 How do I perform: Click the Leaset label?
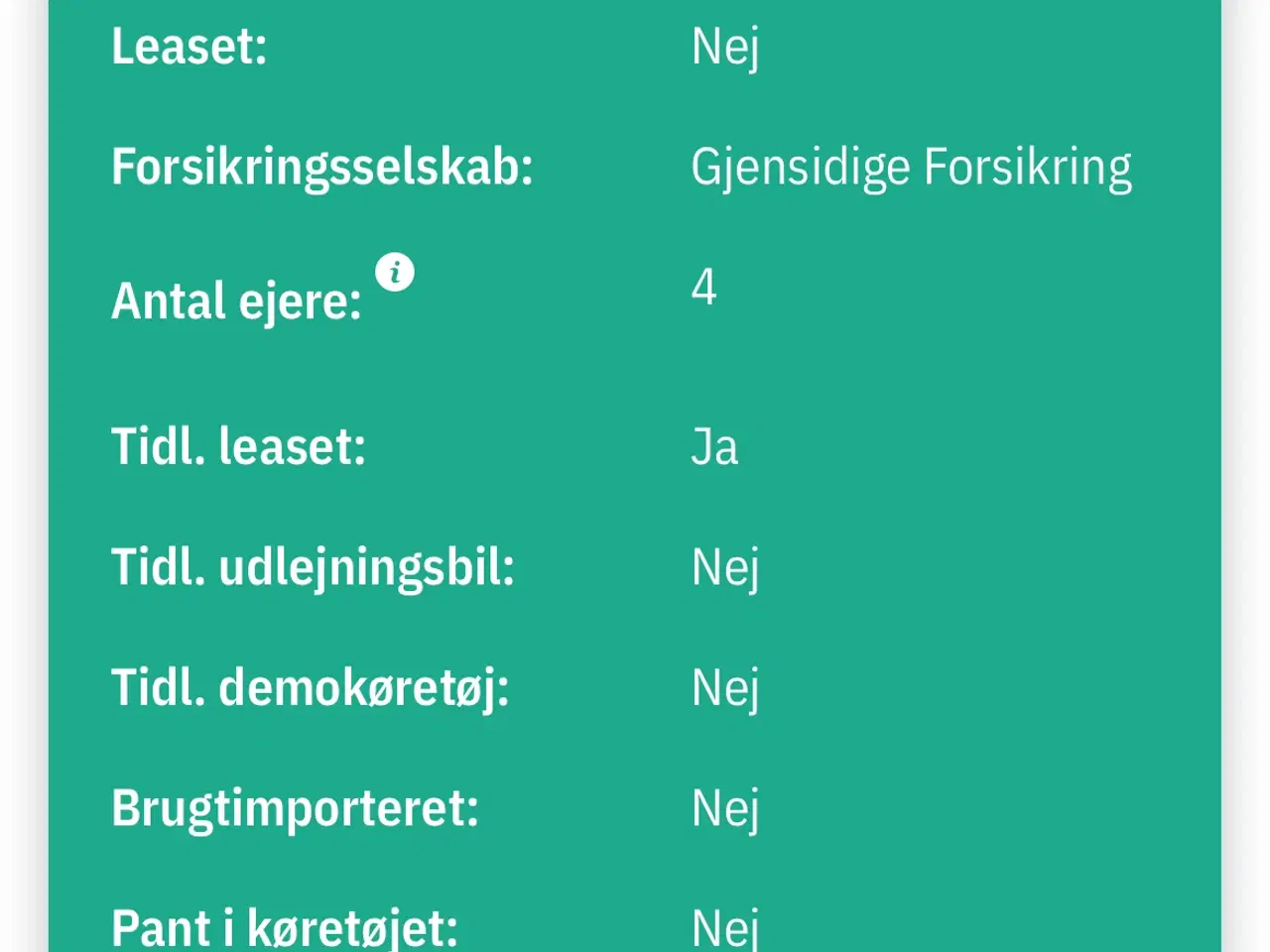coord(190,47)
